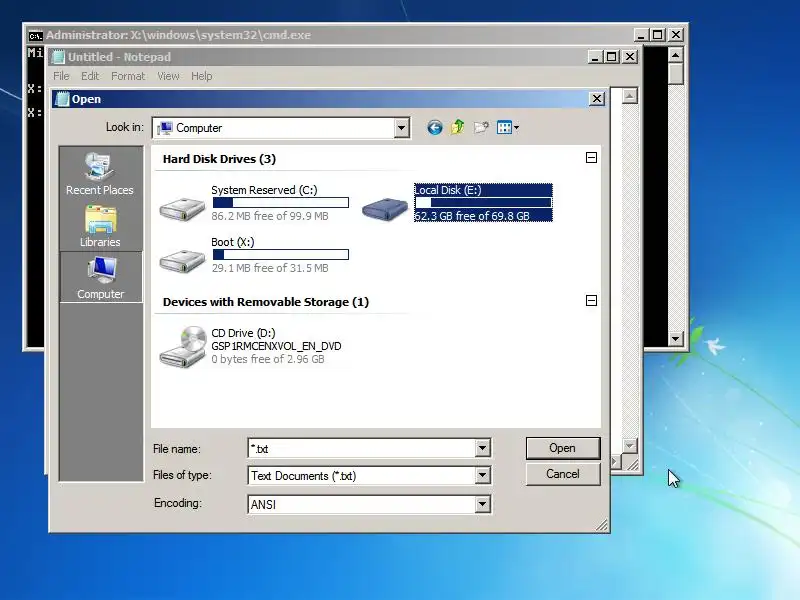Select the Boot (X:) drive icon
This screenshot has height=600, width=800.
point(183,260)
